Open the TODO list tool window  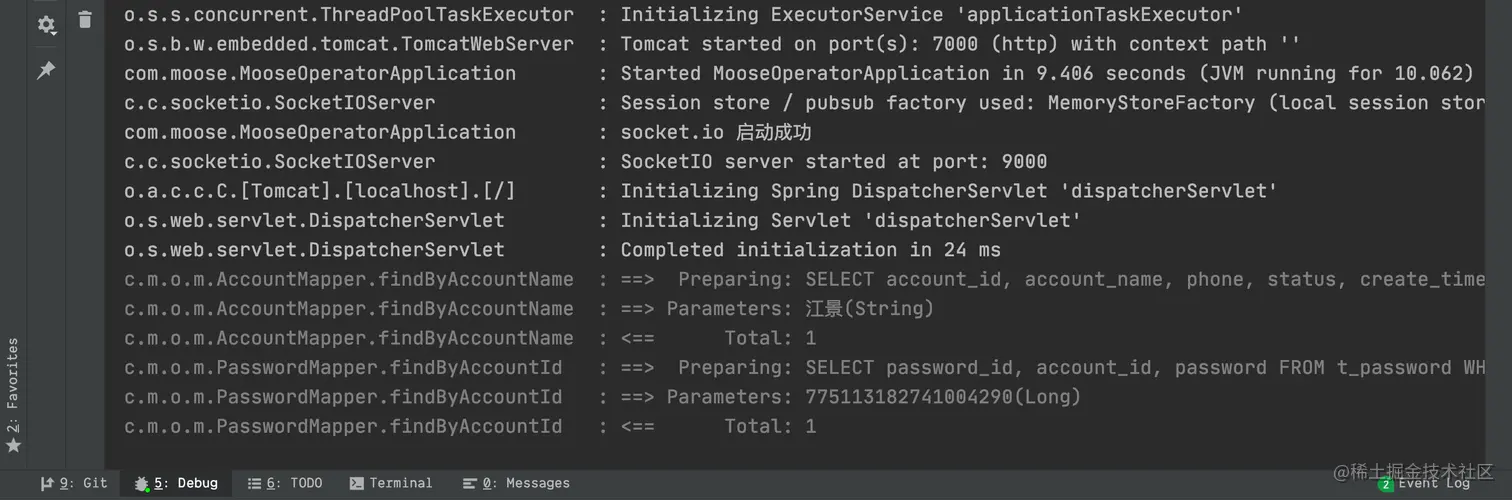(285, 483)
